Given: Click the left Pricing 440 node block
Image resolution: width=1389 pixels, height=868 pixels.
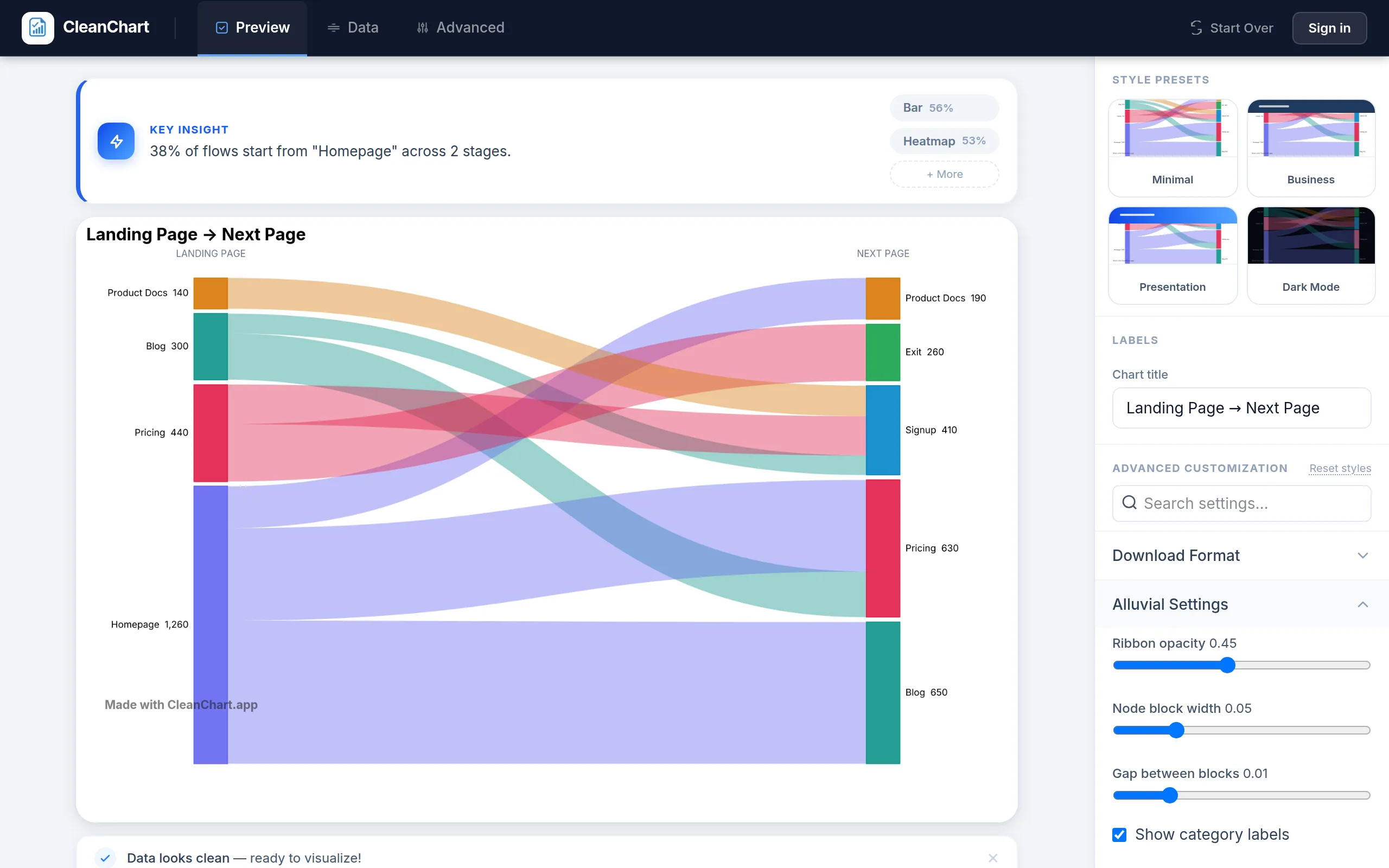Looking at the screenshot, I should [211, 433].
